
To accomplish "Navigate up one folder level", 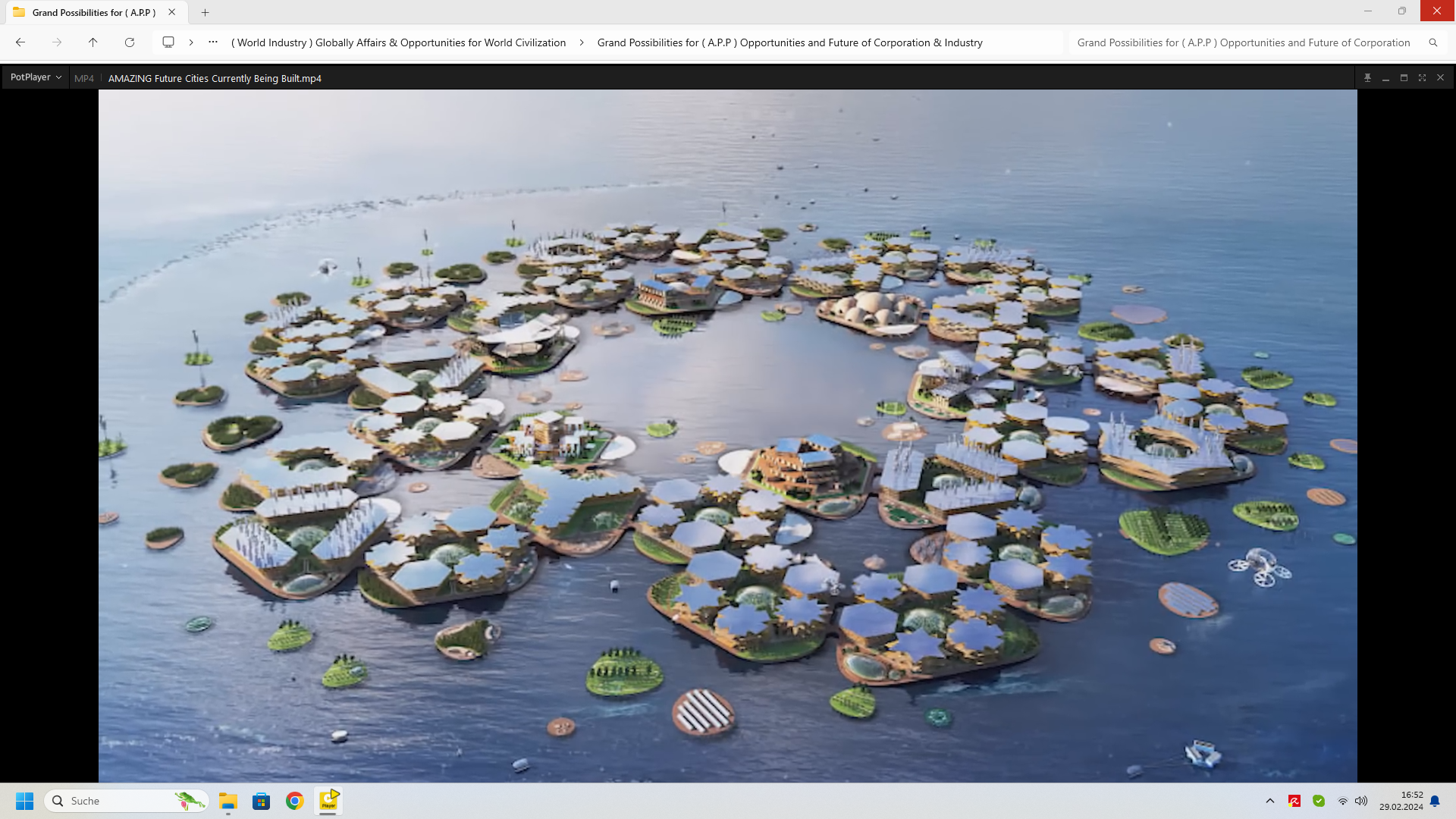I will click(93, 42).
